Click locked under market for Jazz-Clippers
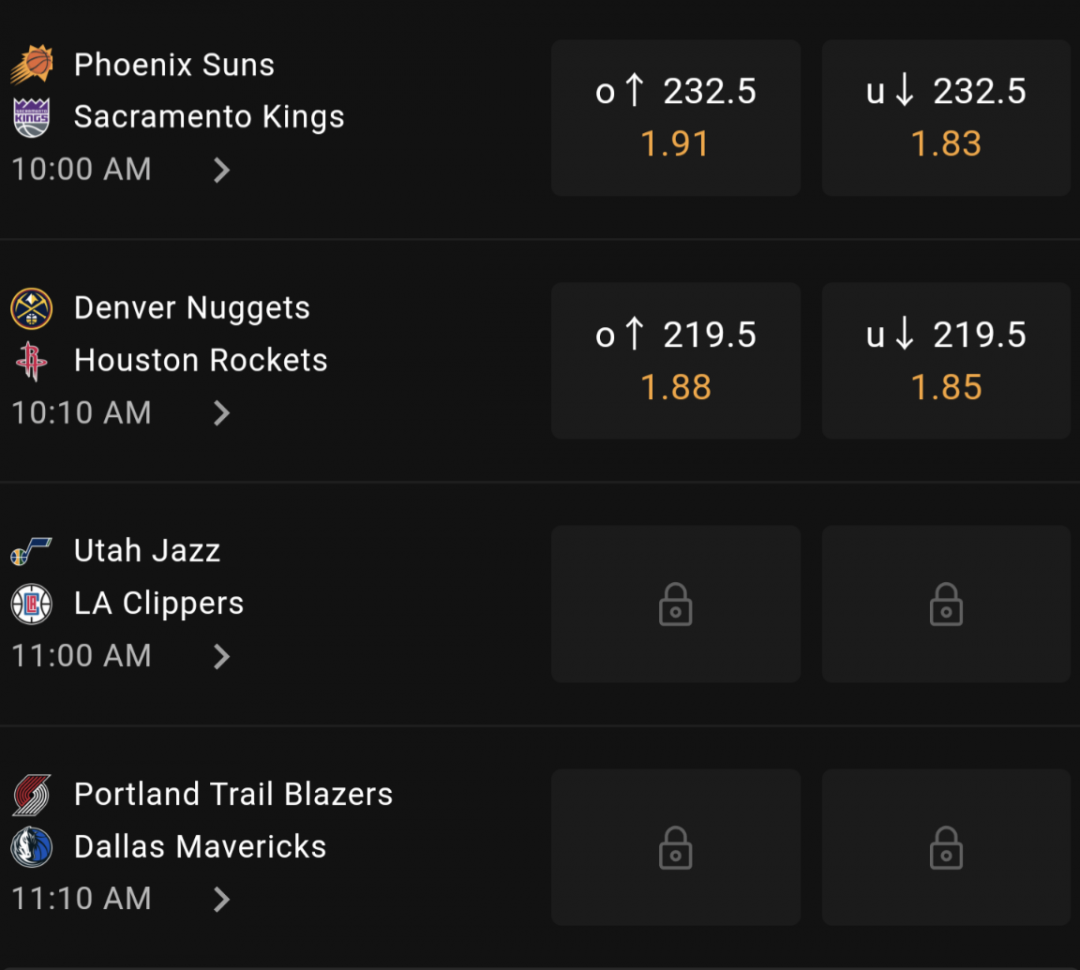 [946, 604]
